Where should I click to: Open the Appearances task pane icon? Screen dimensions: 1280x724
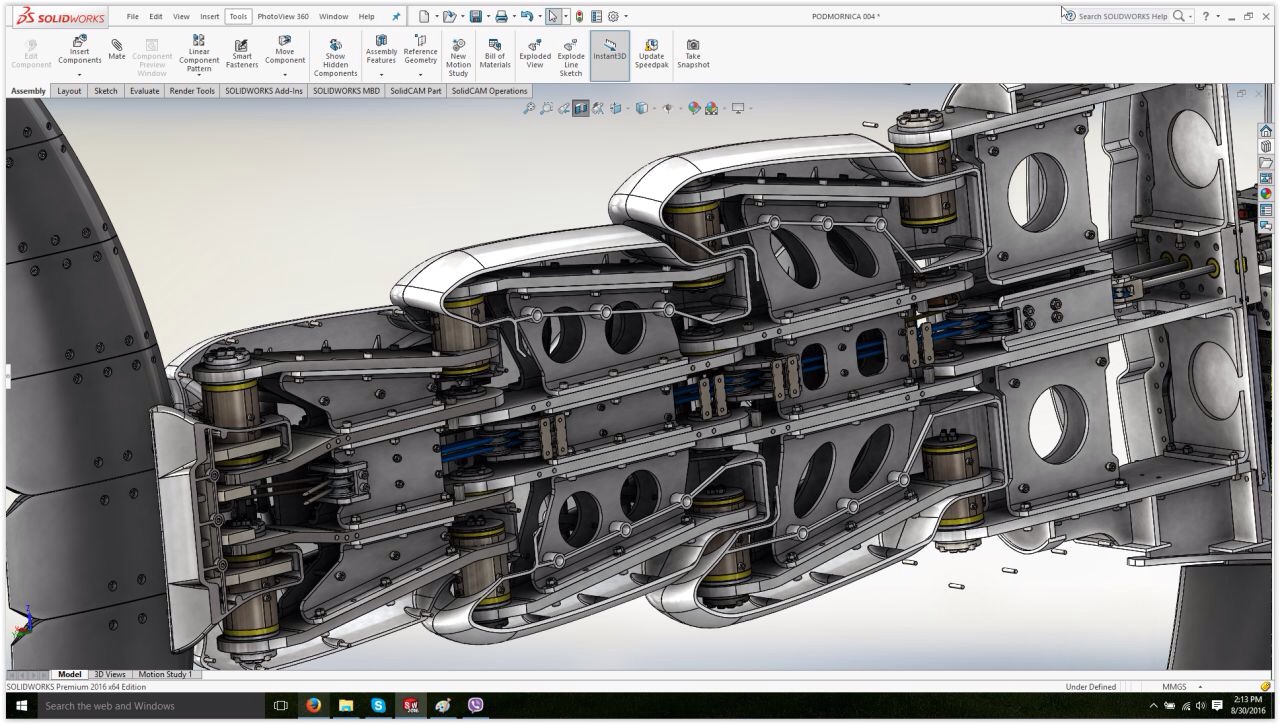click(x=1266, y=194)
